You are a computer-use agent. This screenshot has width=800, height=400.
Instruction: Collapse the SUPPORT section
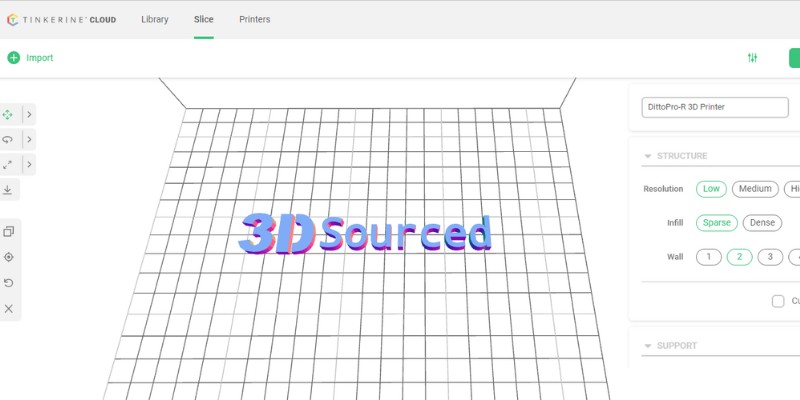(x=647, y=346)
